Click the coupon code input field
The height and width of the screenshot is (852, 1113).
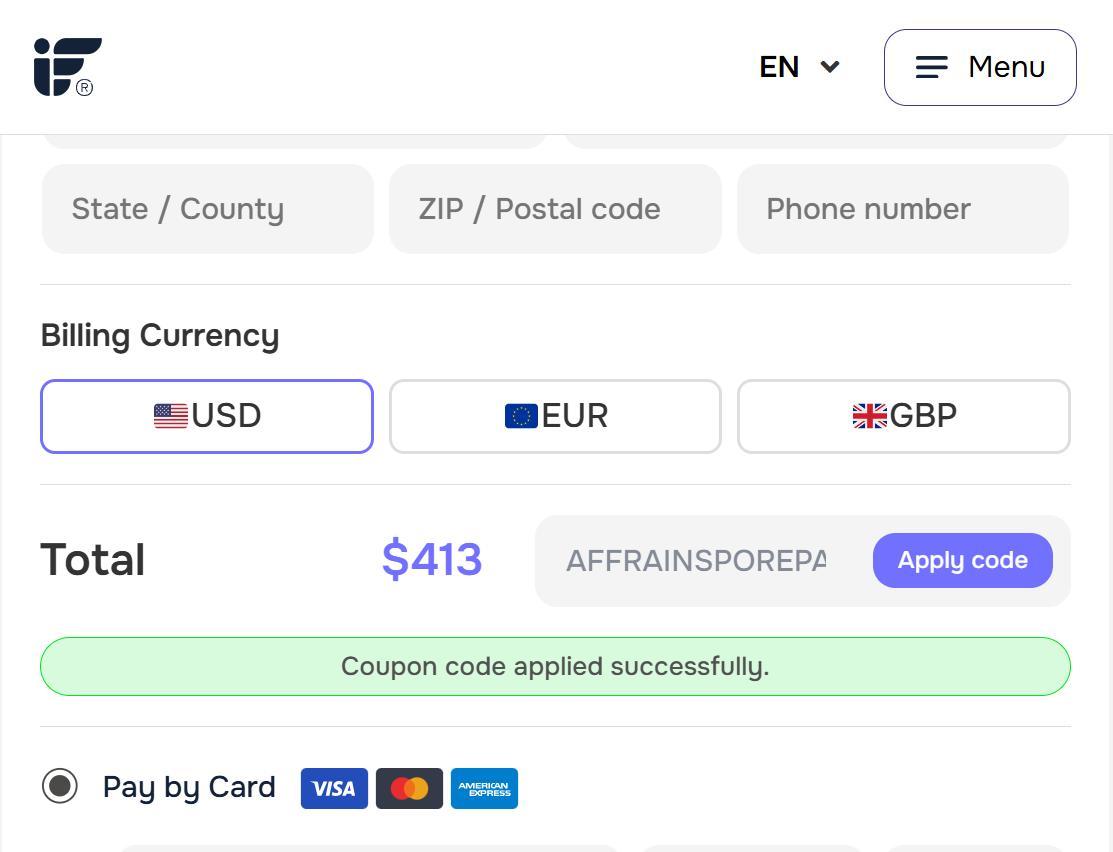click(x=697, y=561)
